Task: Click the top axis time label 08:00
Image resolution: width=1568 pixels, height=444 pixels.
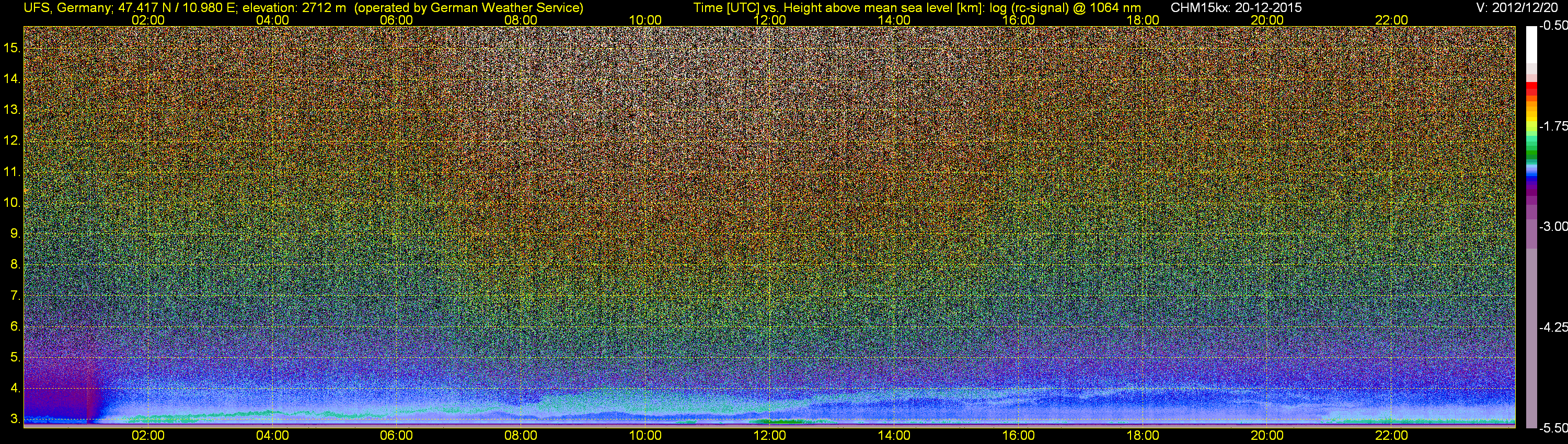Action: pyautogui.click(x=521, y=20)
